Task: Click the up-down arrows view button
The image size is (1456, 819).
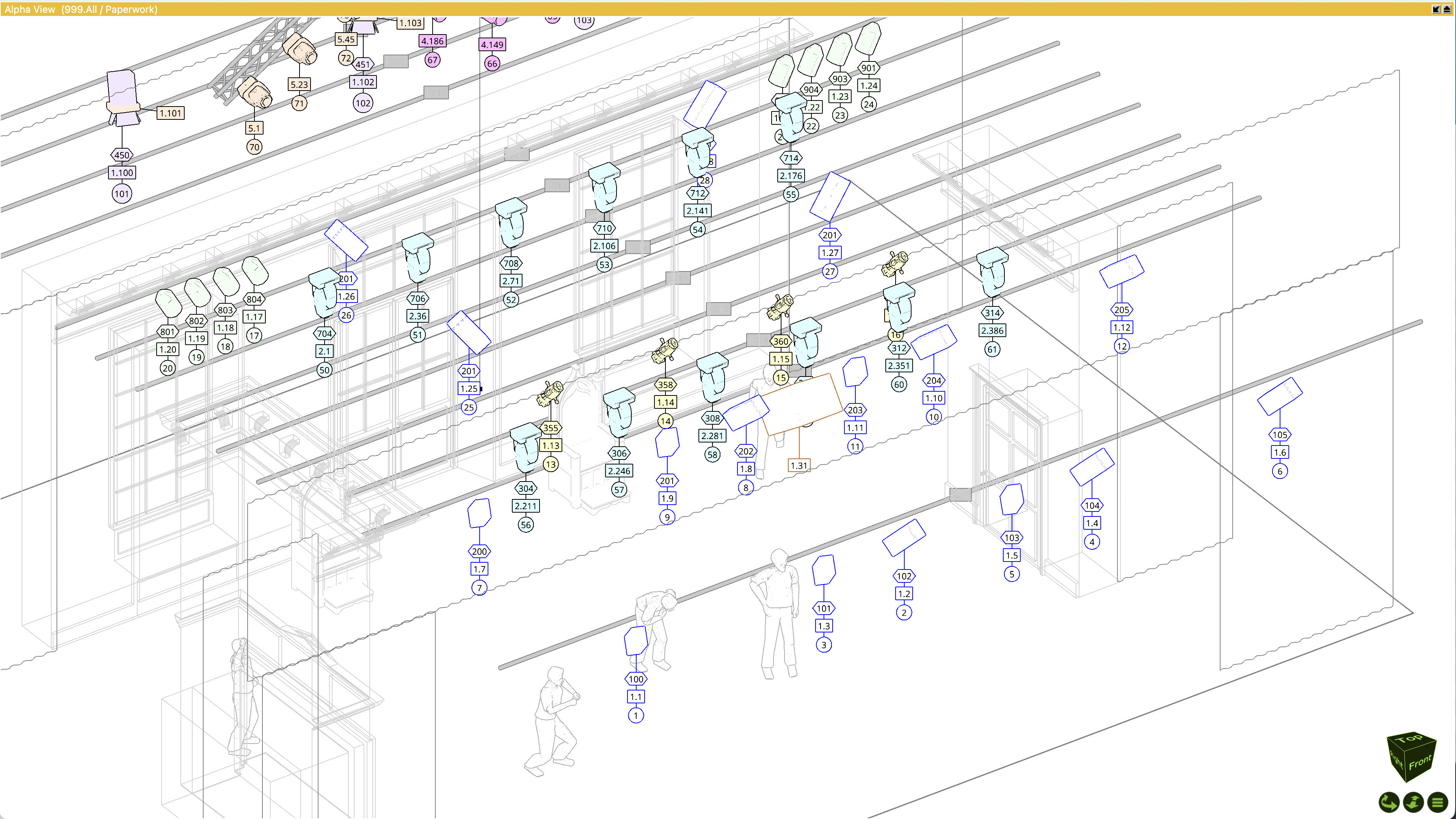Action: (x=1414, y=802)
